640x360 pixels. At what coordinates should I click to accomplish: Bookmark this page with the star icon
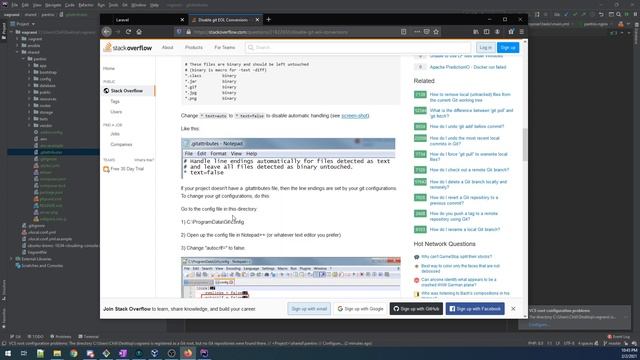pos(436,31)
